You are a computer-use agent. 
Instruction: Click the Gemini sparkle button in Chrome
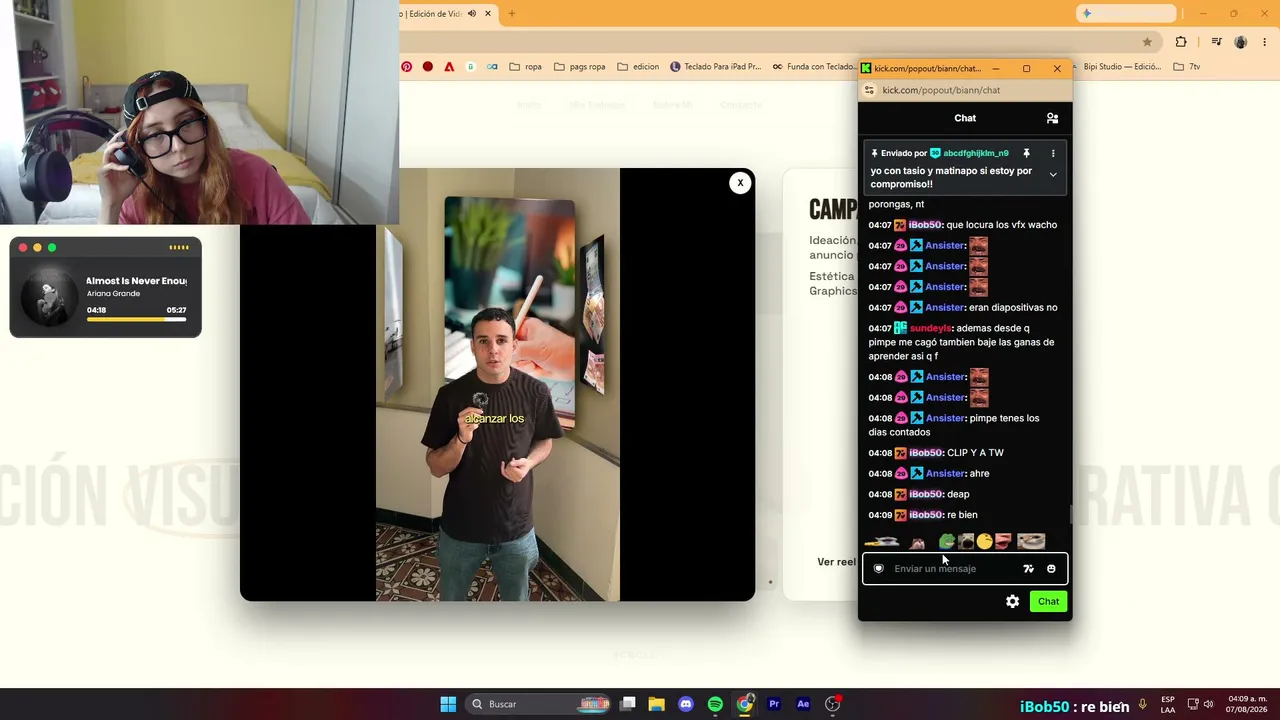pos(1127,13)
